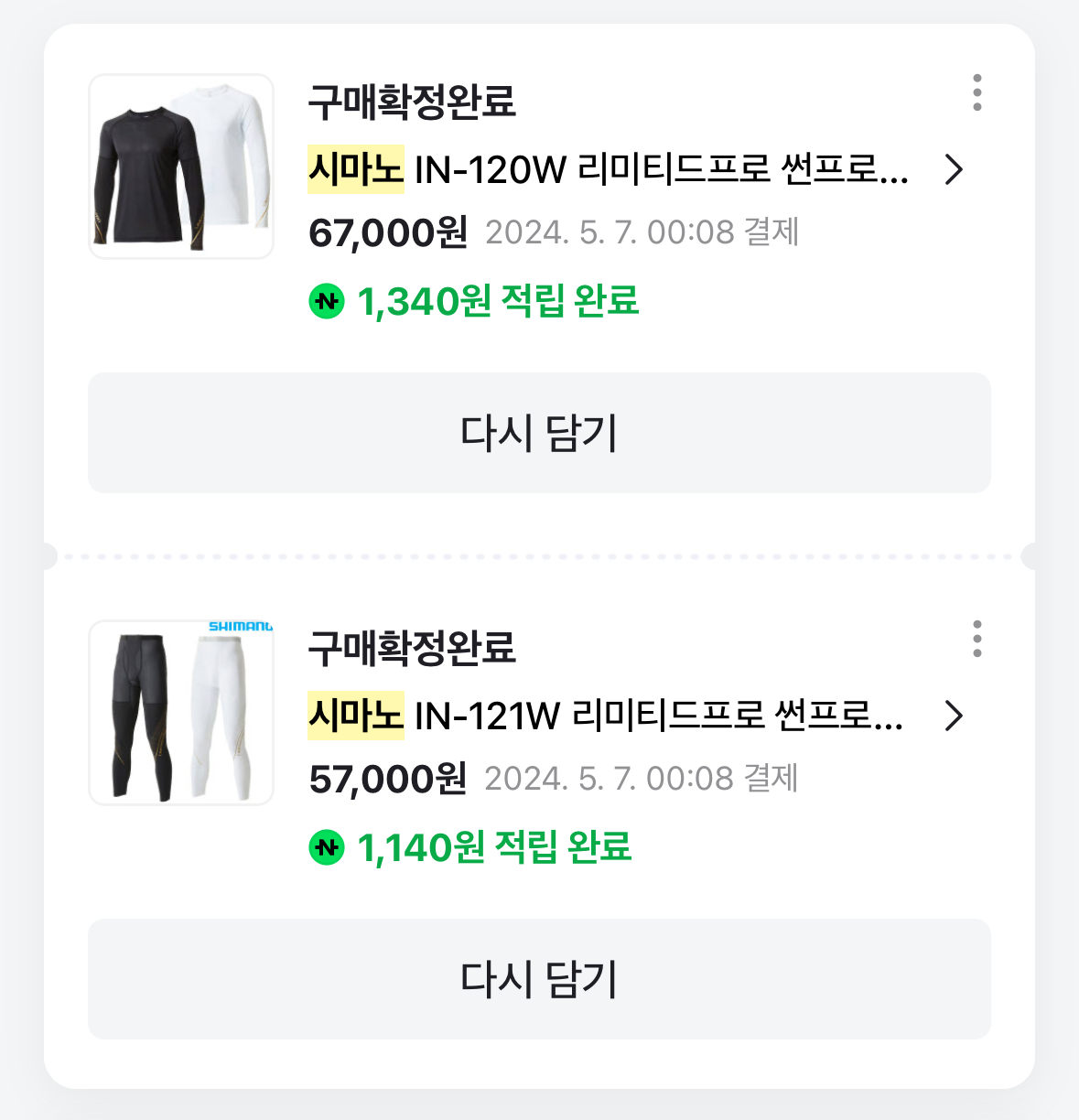Open the 시마노 IN-121W product title

point(605,716)
